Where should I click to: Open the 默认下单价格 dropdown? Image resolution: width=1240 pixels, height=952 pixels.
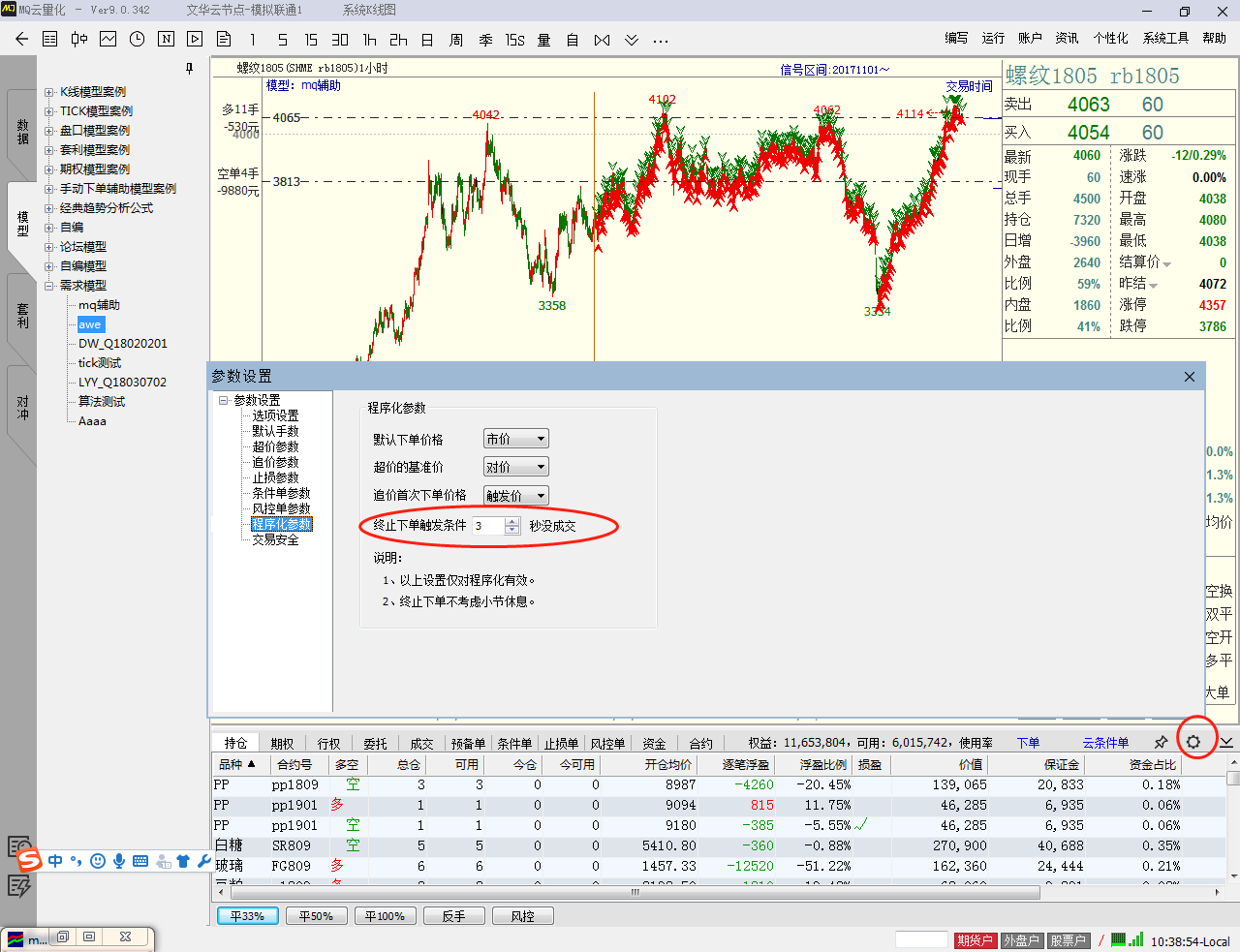click(515, 440)
